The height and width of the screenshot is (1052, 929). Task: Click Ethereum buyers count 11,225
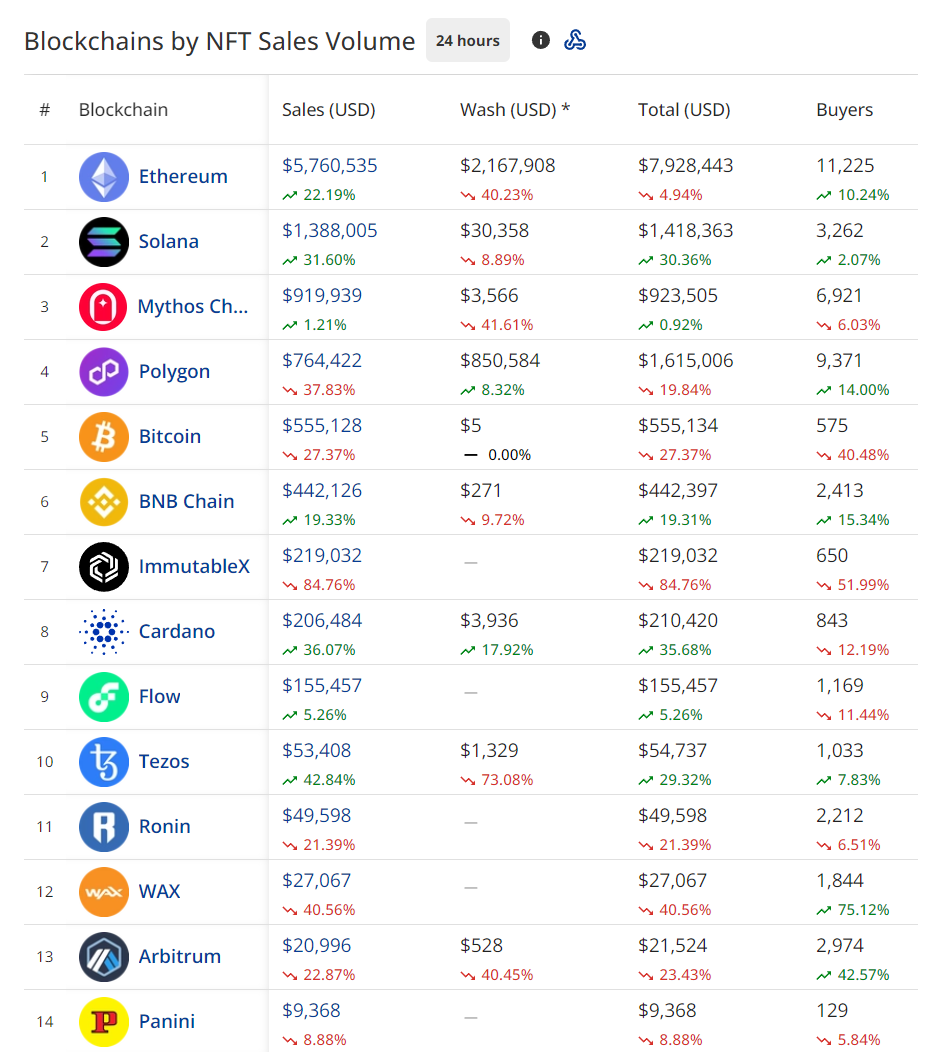pos(845,166)
